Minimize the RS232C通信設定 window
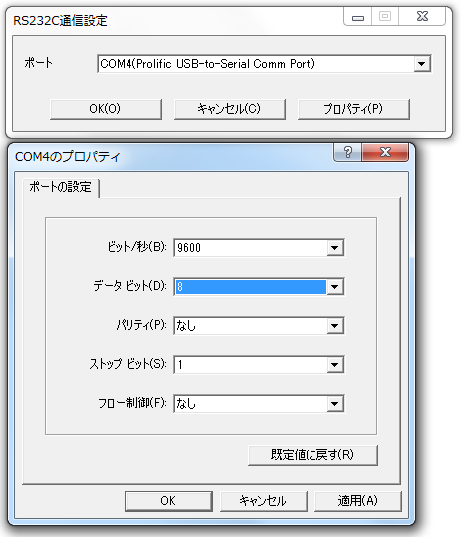 [358, 17]
